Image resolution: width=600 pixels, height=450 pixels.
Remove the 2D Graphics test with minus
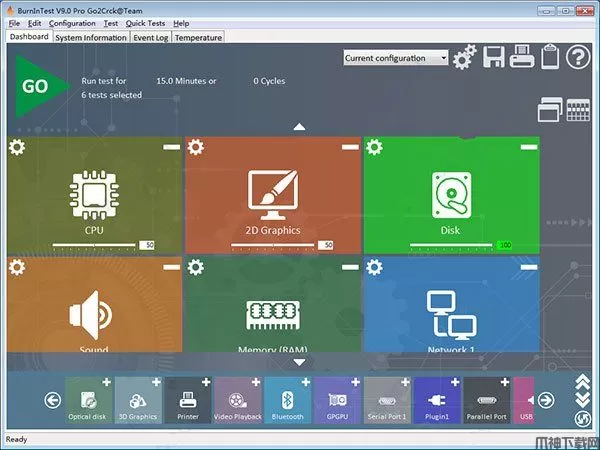(x=349, y=147)
